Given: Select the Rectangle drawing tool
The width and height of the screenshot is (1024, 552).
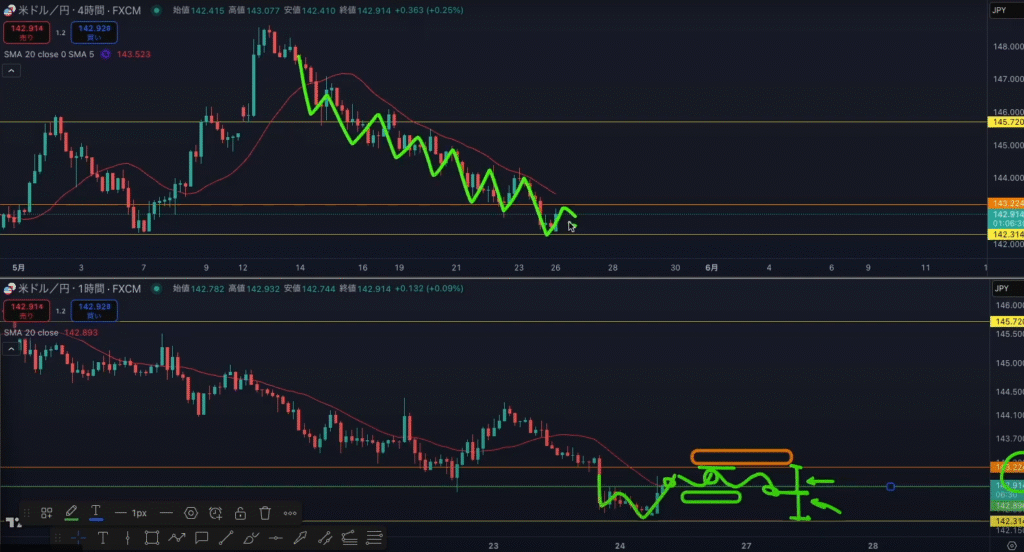Looking at the screenshot, I should click(152, 538).
